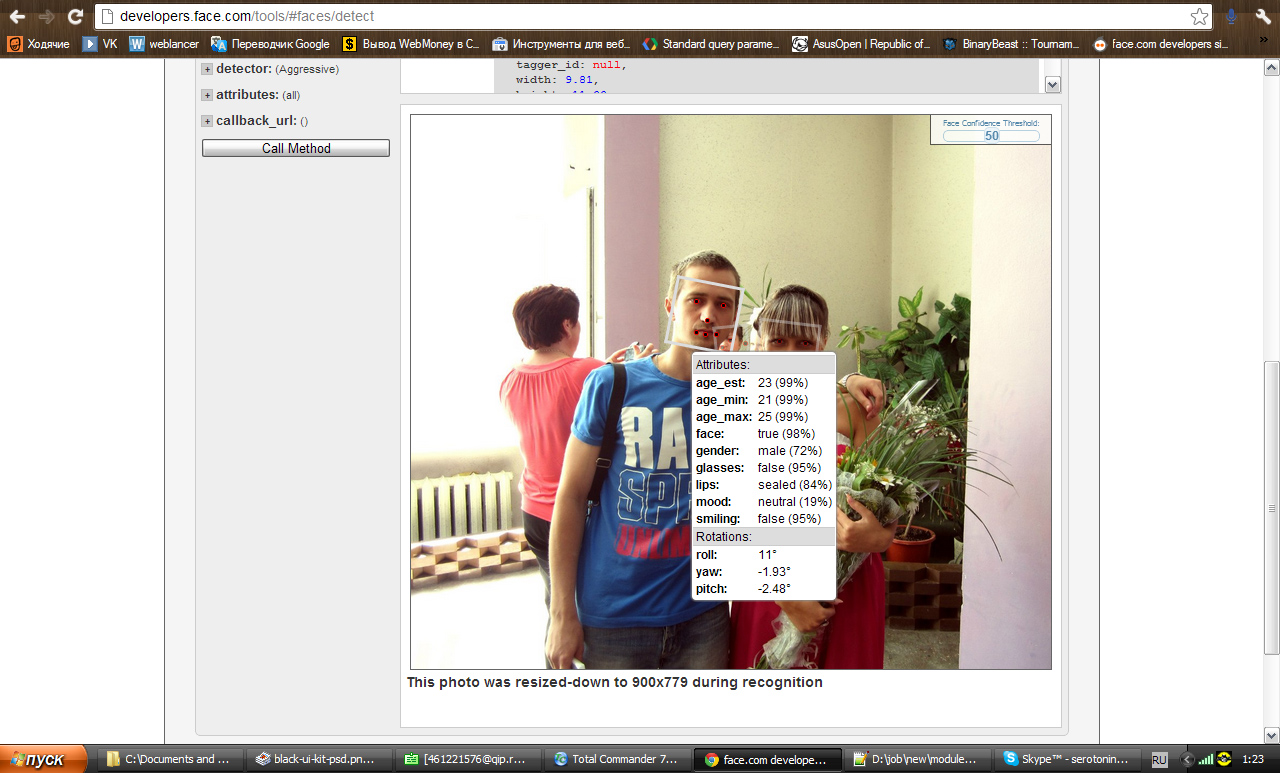Open the Ходячие bookmark
1280x773 pixels.
pyautogui.click(x=39, y=44)
